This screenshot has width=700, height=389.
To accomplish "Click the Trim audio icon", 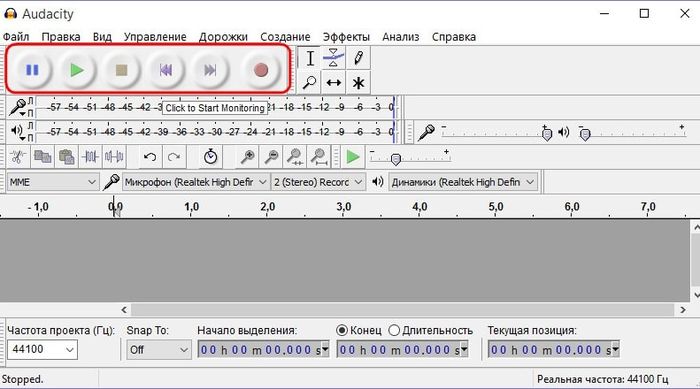I will (x=91, y=157).
